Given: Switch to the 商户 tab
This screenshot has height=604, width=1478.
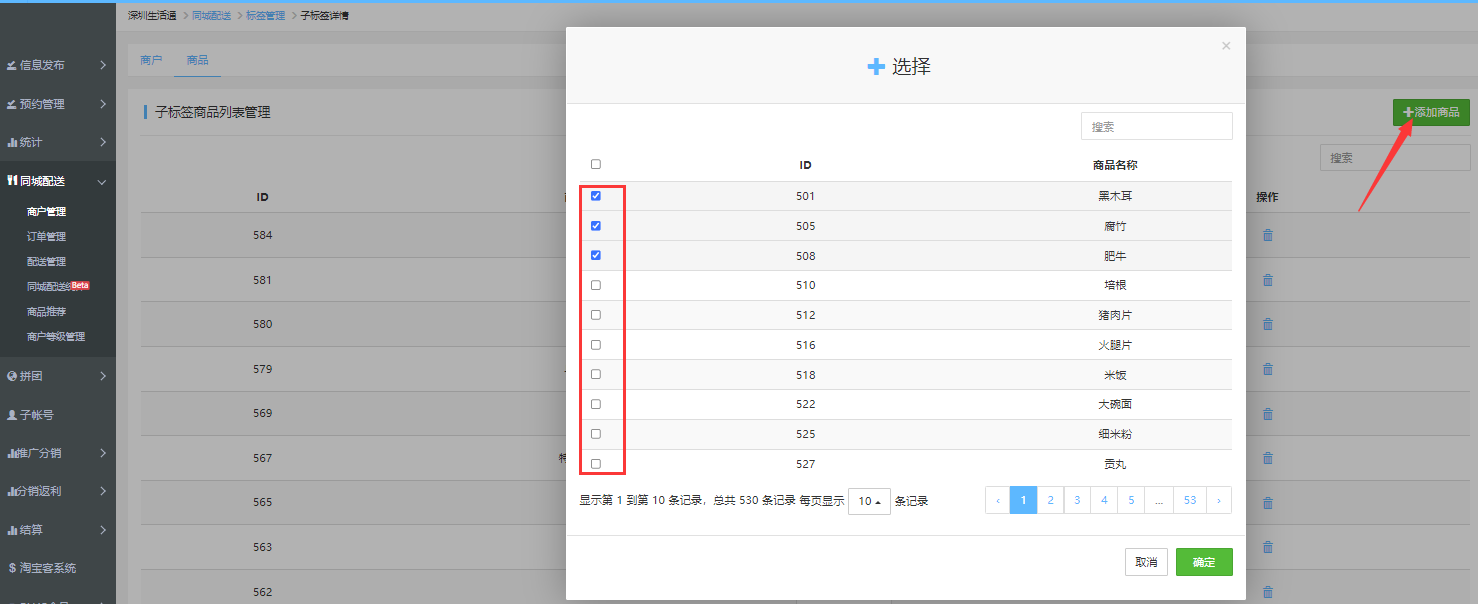Looking at the screenshot, I should [x=151, y=60].
